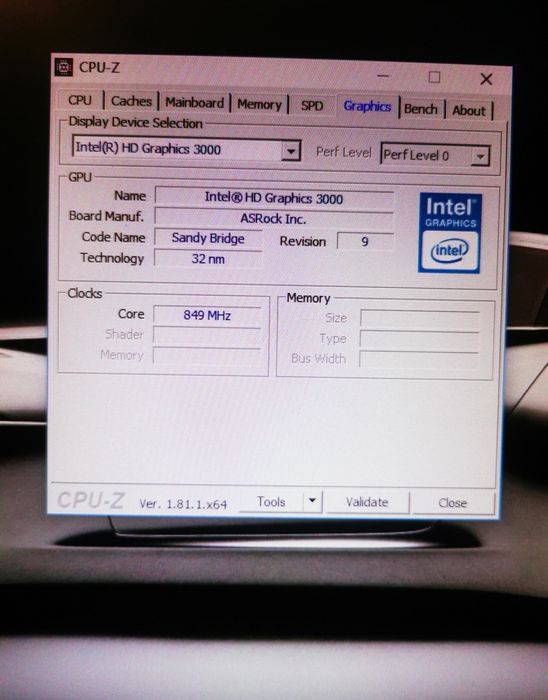Expand the Display Device Selection dropdown arrow
The height and width of the screenshot is (700, 548).
click(291, 151)
